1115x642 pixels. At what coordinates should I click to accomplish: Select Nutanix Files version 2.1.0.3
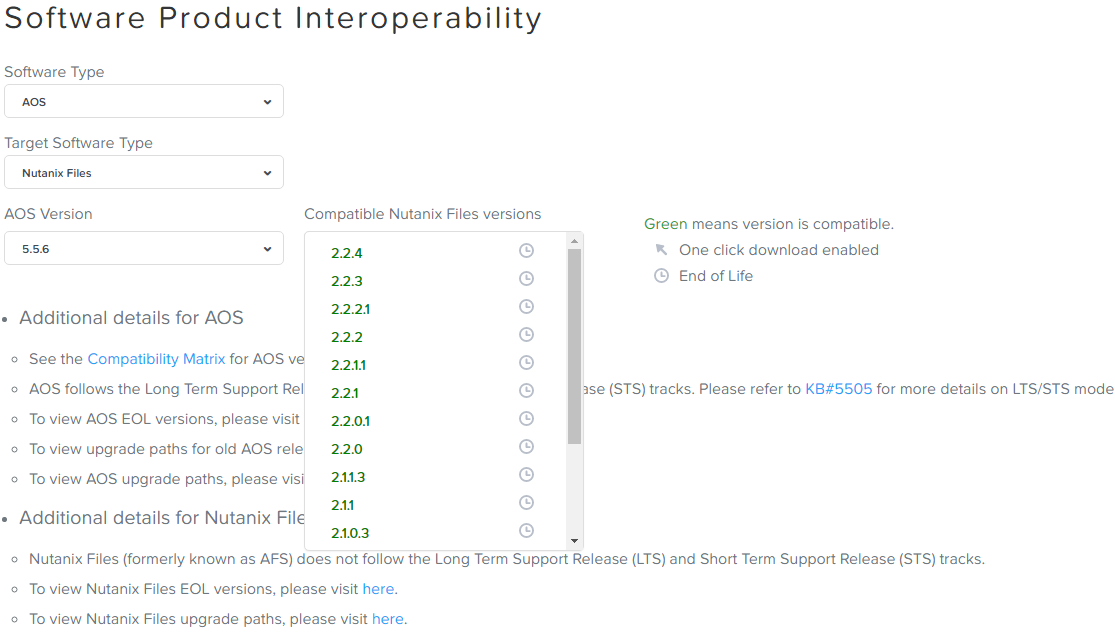350,533
